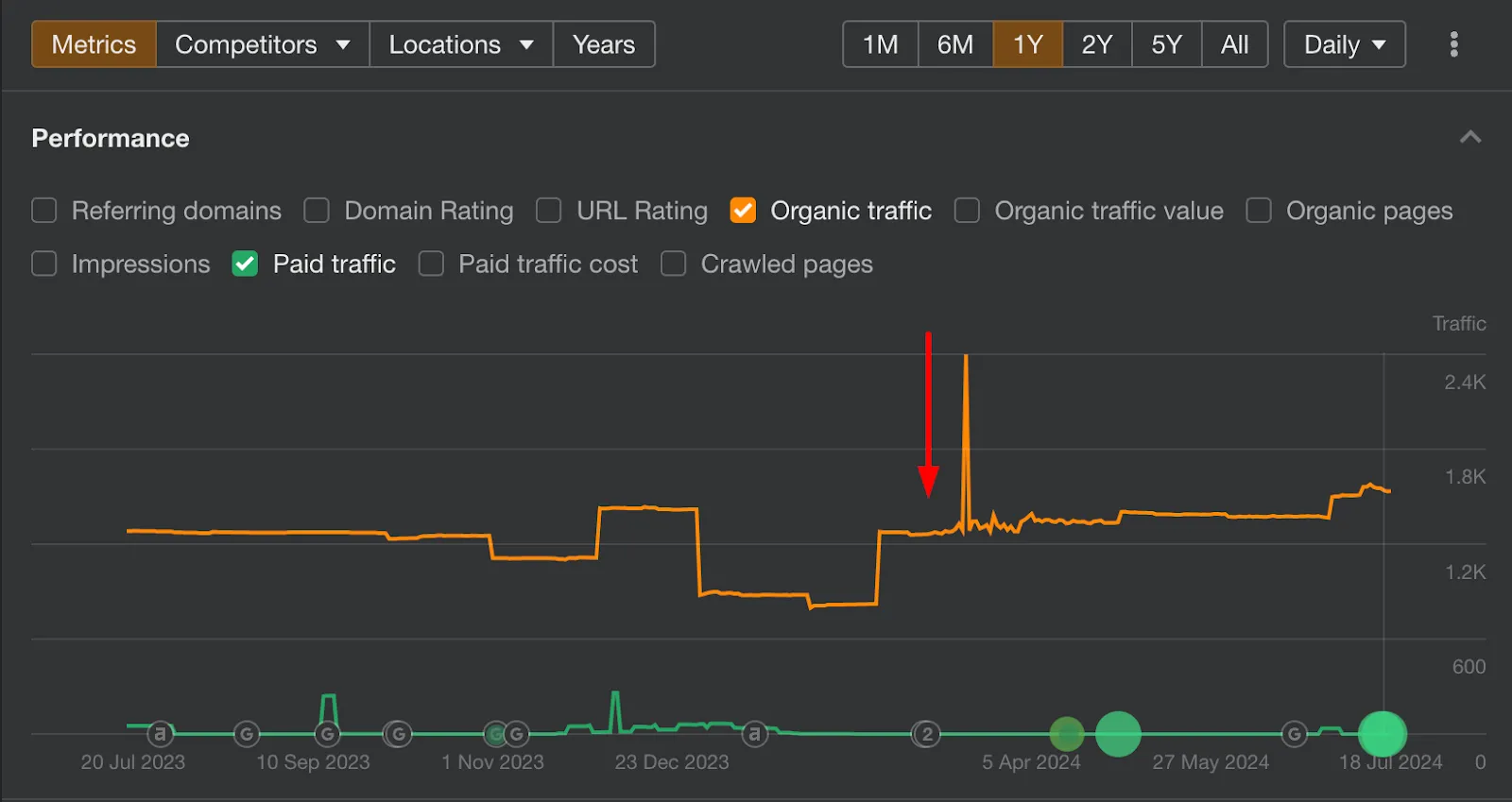The width and height of the screenshot is (1512, 802).
Task: Click the Performance section heading
Action: tap(111, 138)
